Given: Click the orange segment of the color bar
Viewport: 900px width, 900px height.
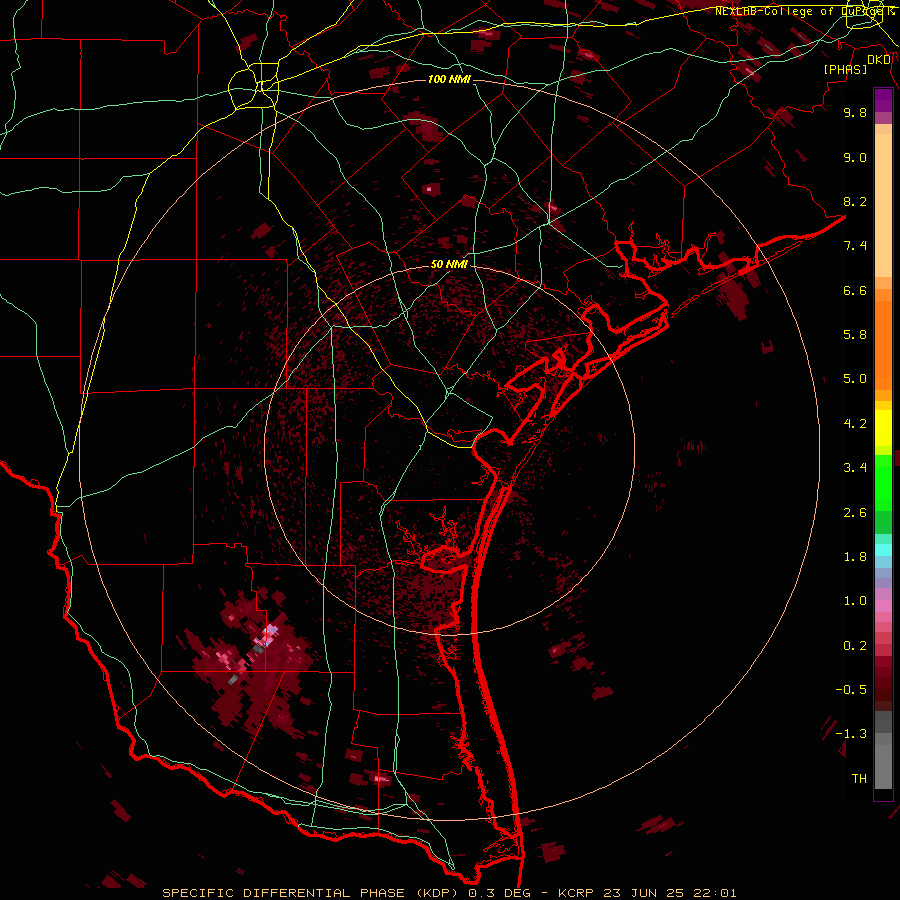Looking at the screenshot, I should click(883, 346).
